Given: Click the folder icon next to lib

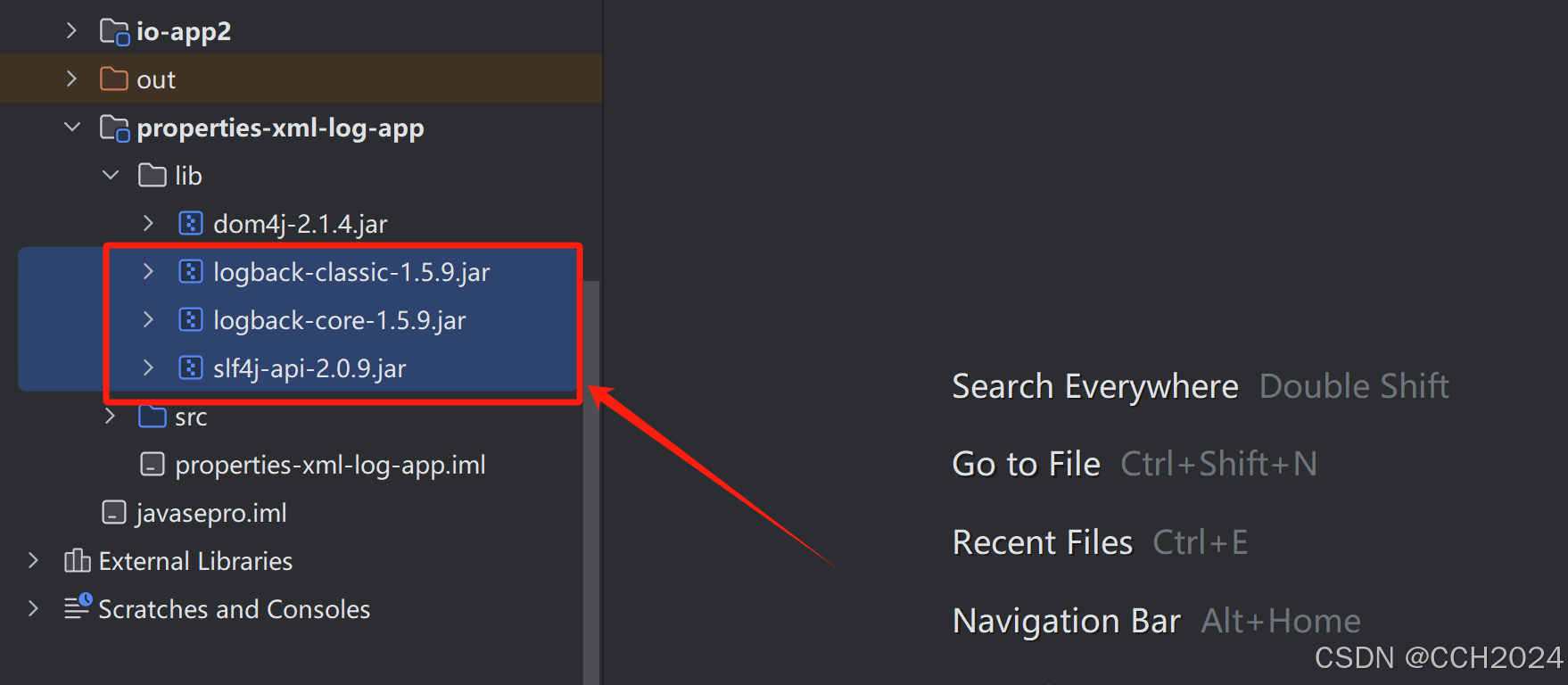Looking at the screenshot, I should (152, 175).
